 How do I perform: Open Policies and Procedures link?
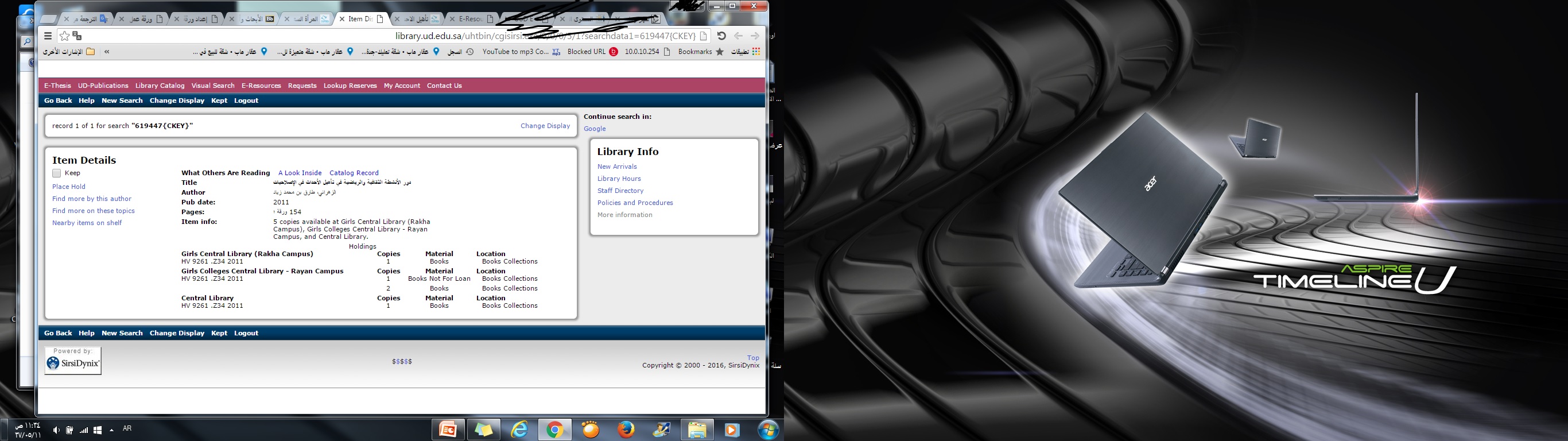(x=635, y=203)
